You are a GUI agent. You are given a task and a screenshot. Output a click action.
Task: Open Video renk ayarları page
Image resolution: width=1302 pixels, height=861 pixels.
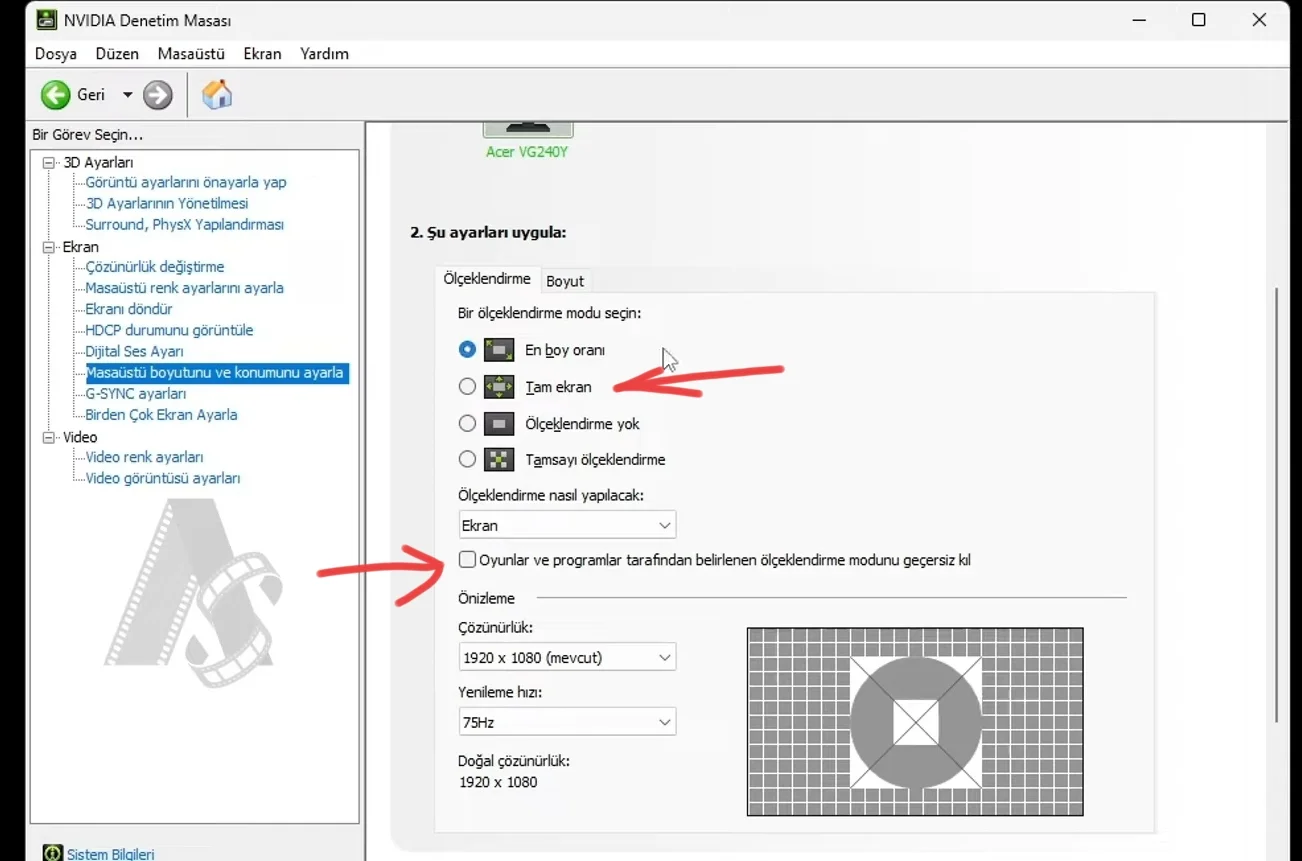coord(144,457)
